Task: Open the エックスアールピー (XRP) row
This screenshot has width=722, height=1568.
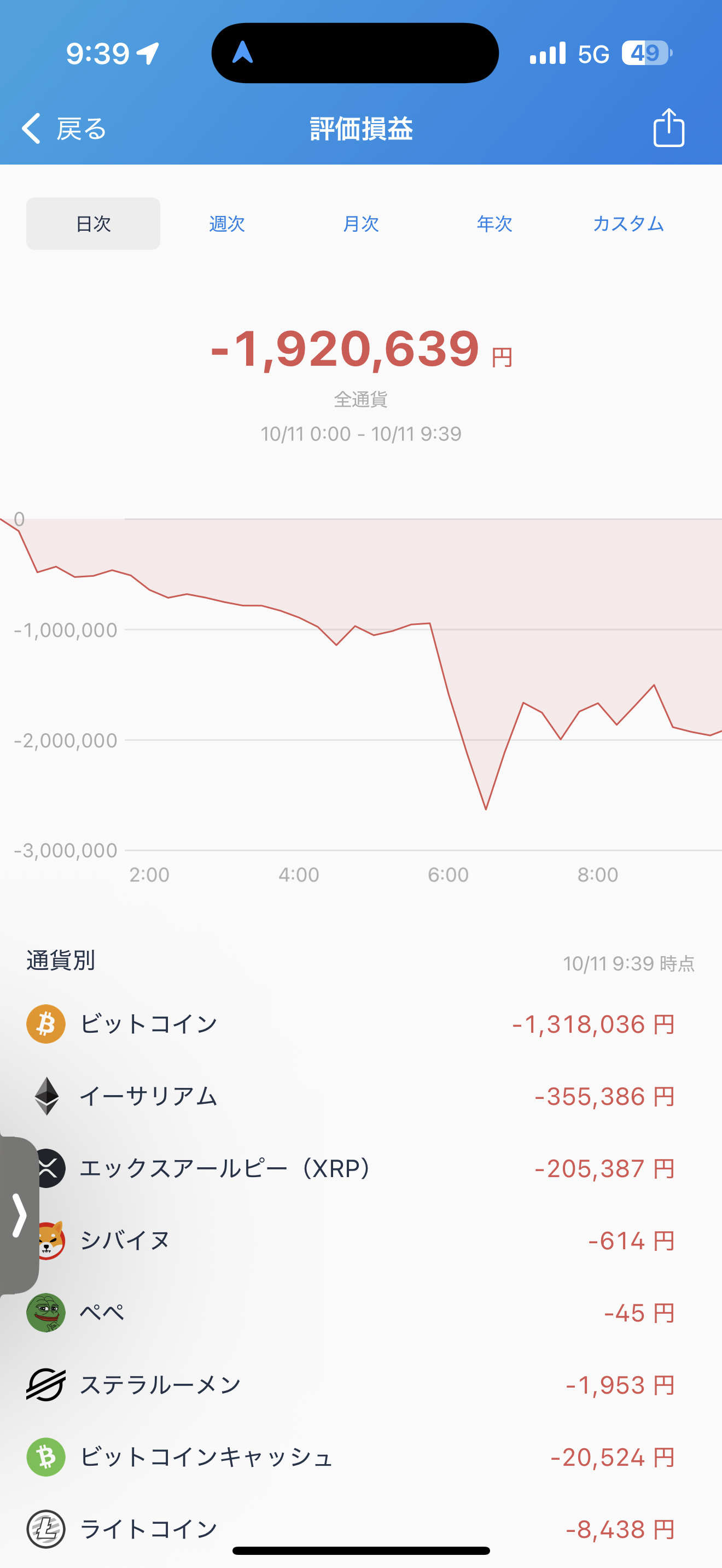Action: pos(361,1168)
